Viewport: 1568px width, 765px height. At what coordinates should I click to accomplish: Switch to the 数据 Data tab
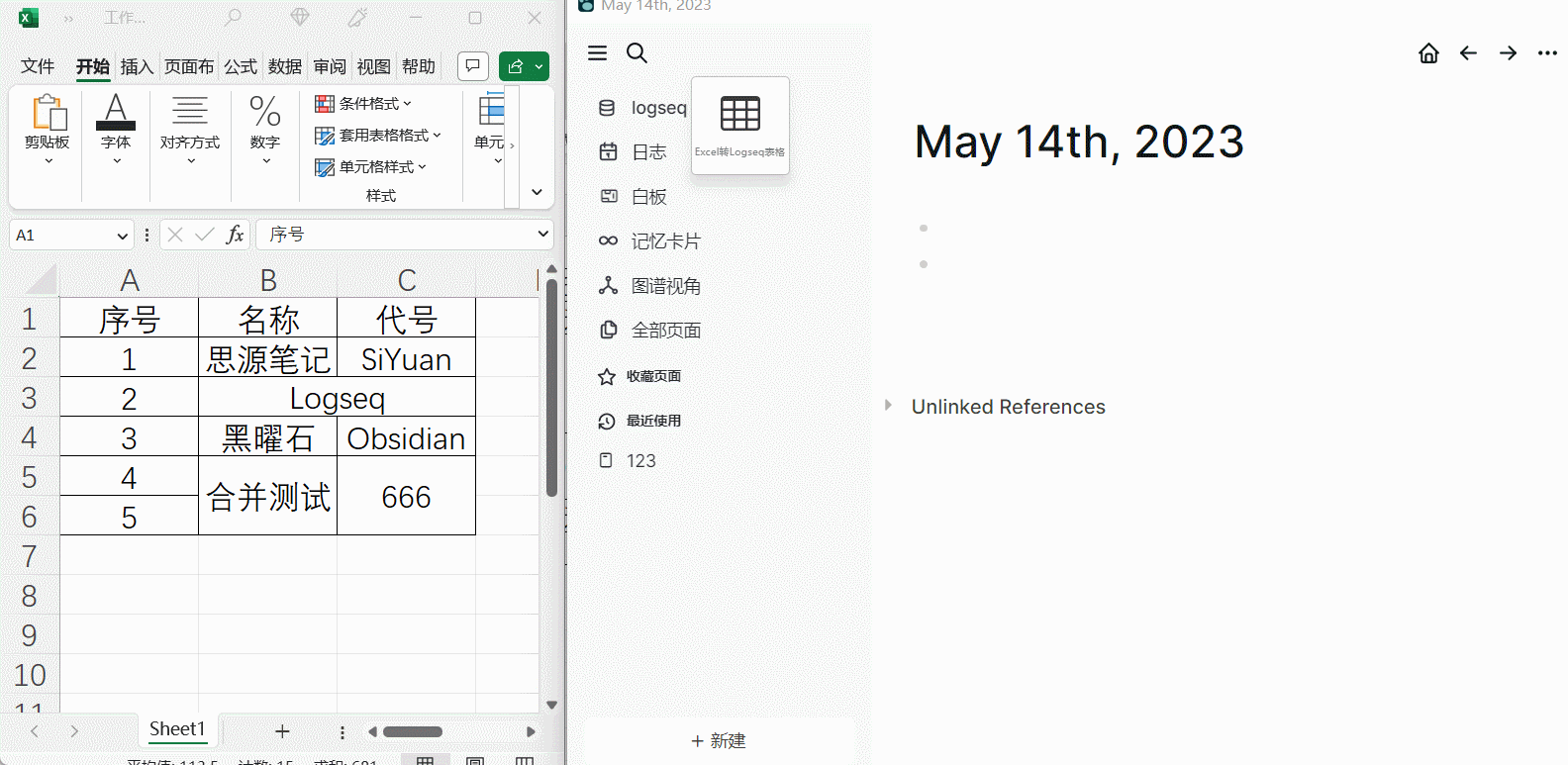(285, 66)
